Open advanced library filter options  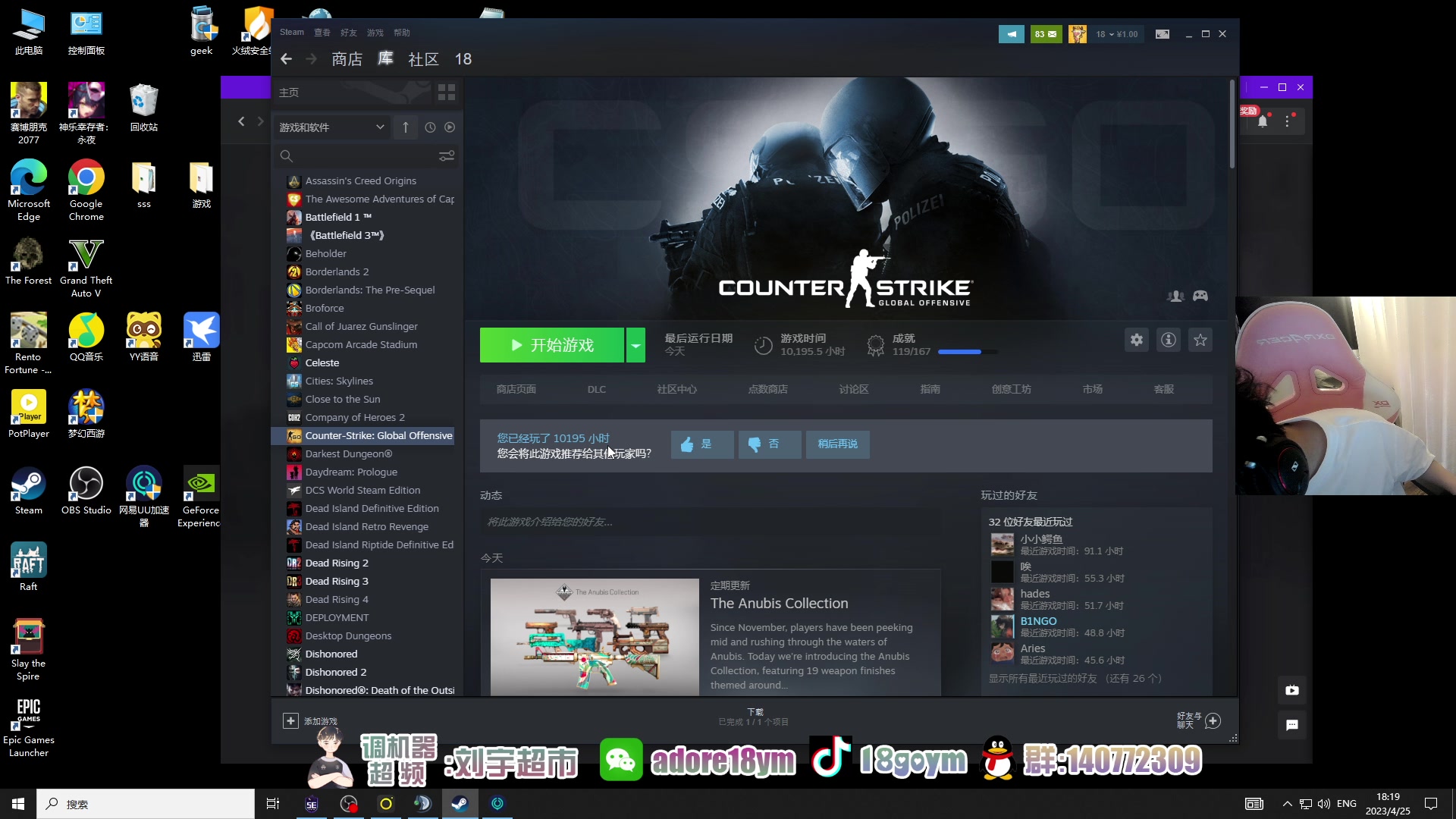coord(447,155)
